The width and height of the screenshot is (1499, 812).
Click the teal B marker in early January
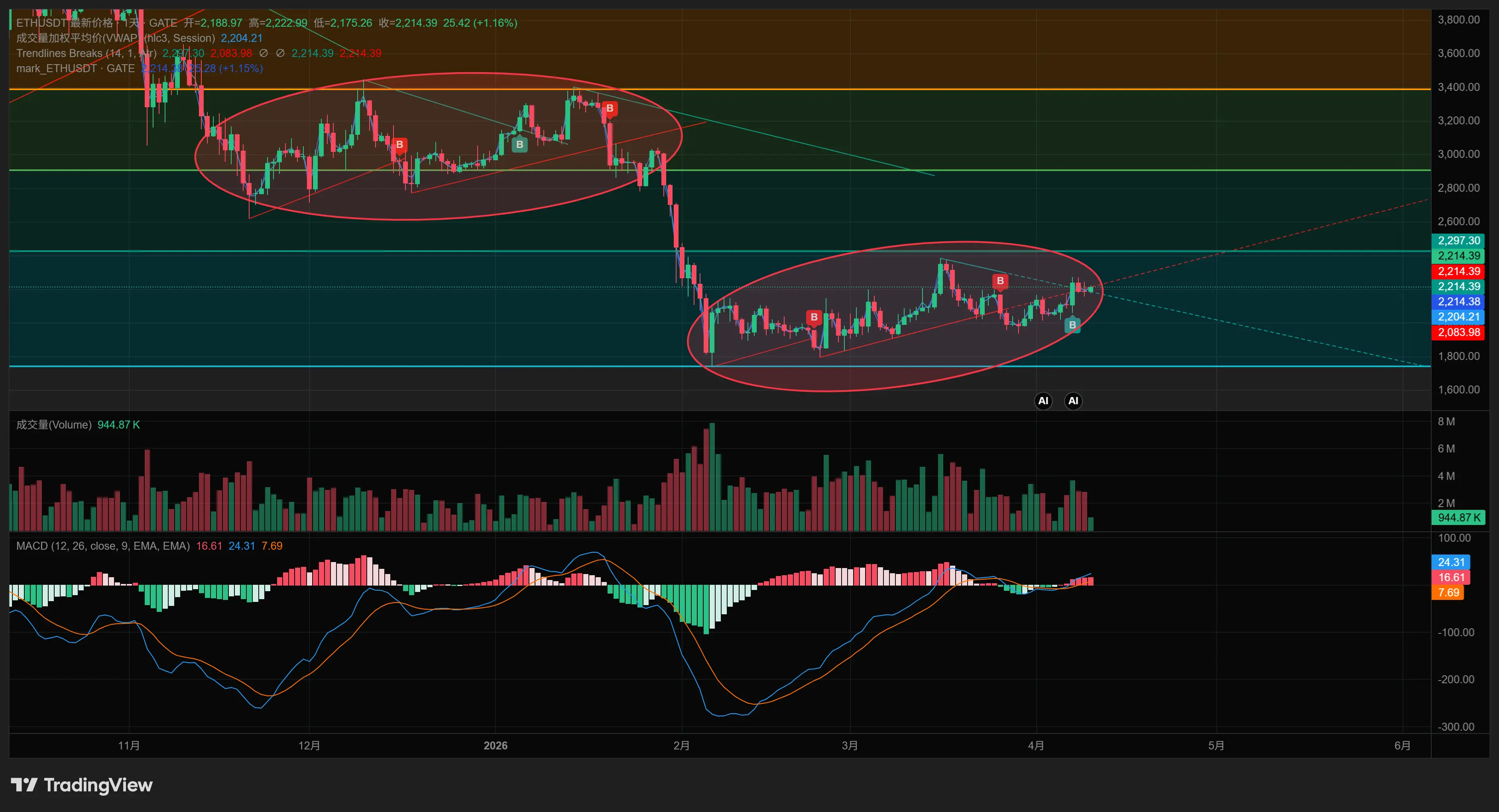point(519,144)
